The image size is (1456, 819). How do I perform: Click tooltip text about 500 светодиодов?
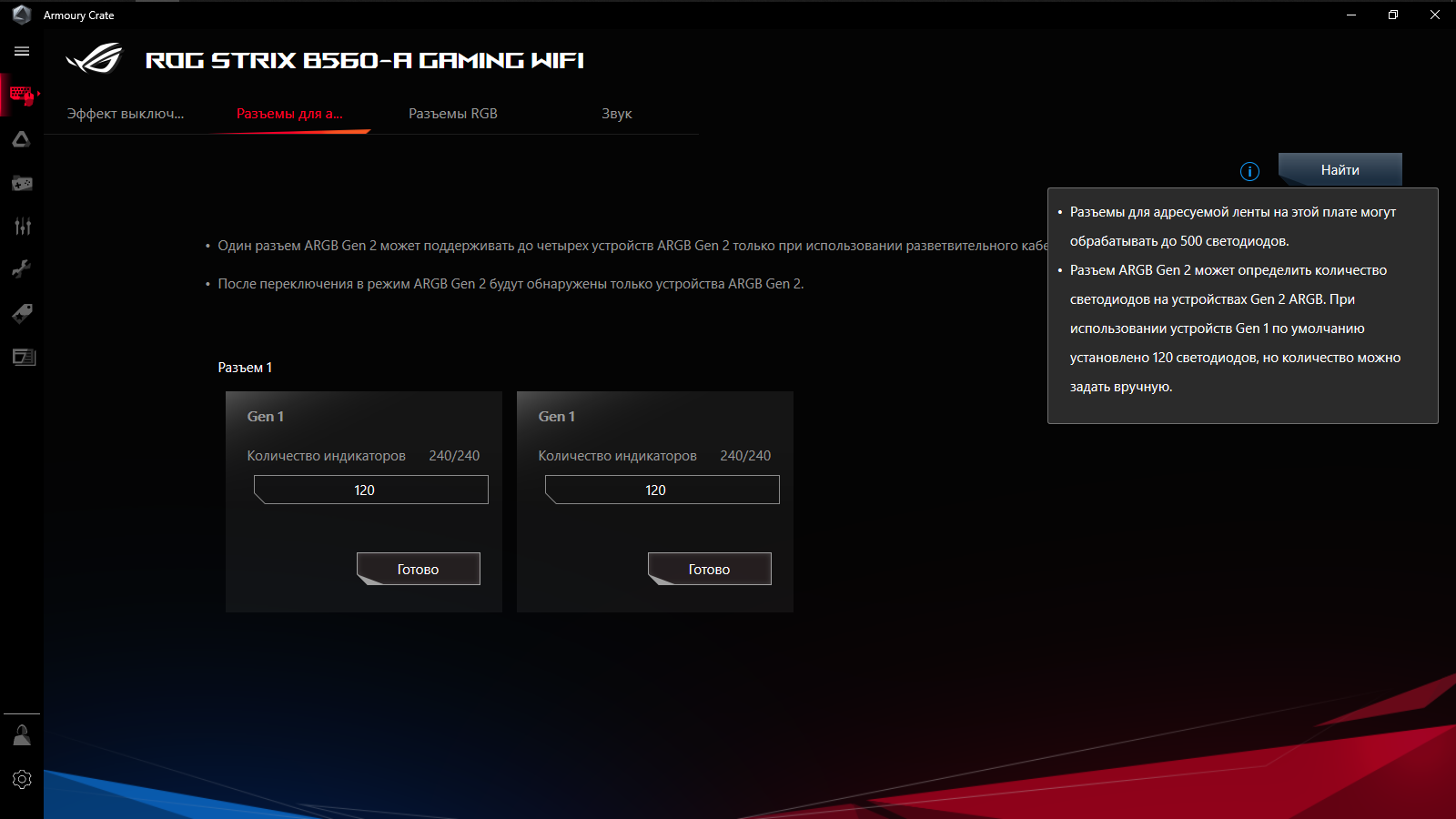tap(1233, 227)
